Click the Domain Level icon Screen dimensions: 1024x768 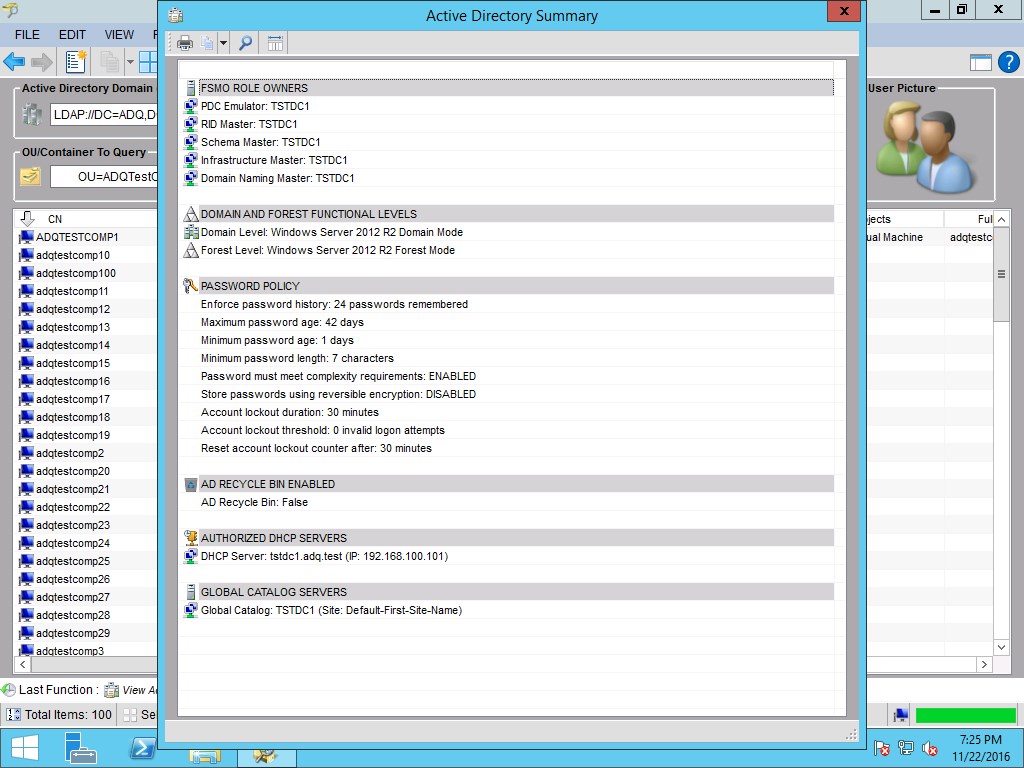point(191,232)
